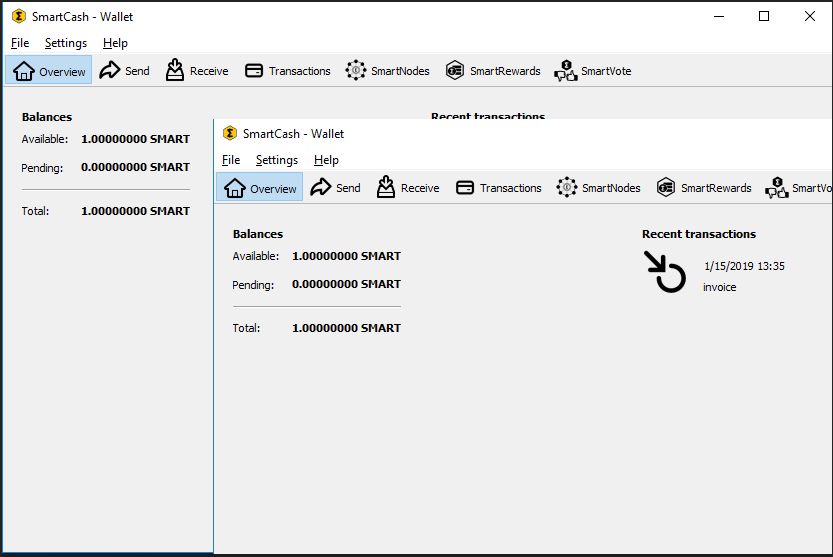Open Settings menu in the back window
833x557 pixels.
click(66, 43)
